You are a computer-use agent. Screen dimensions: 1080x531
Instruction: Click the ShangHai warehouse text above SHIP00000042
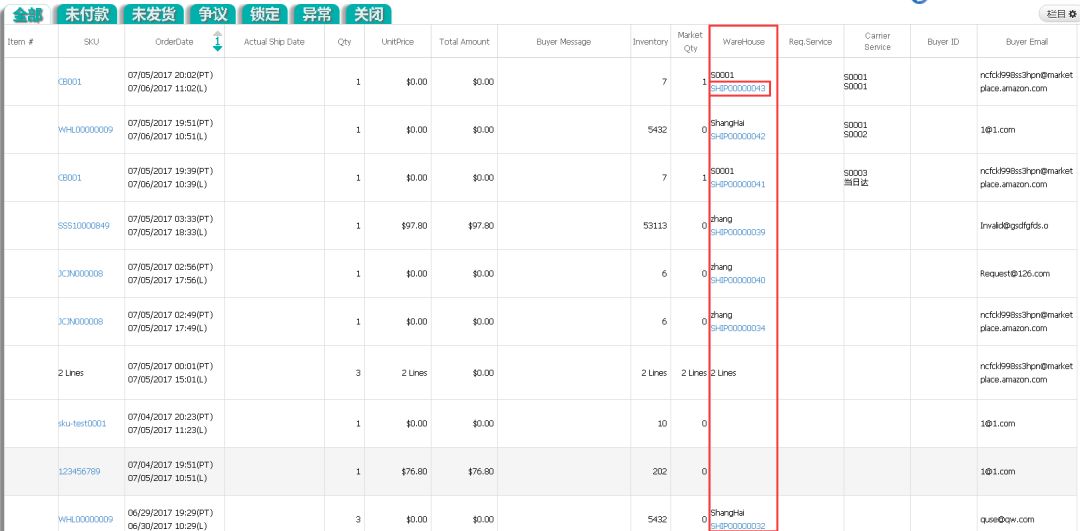tap(727, 123)
